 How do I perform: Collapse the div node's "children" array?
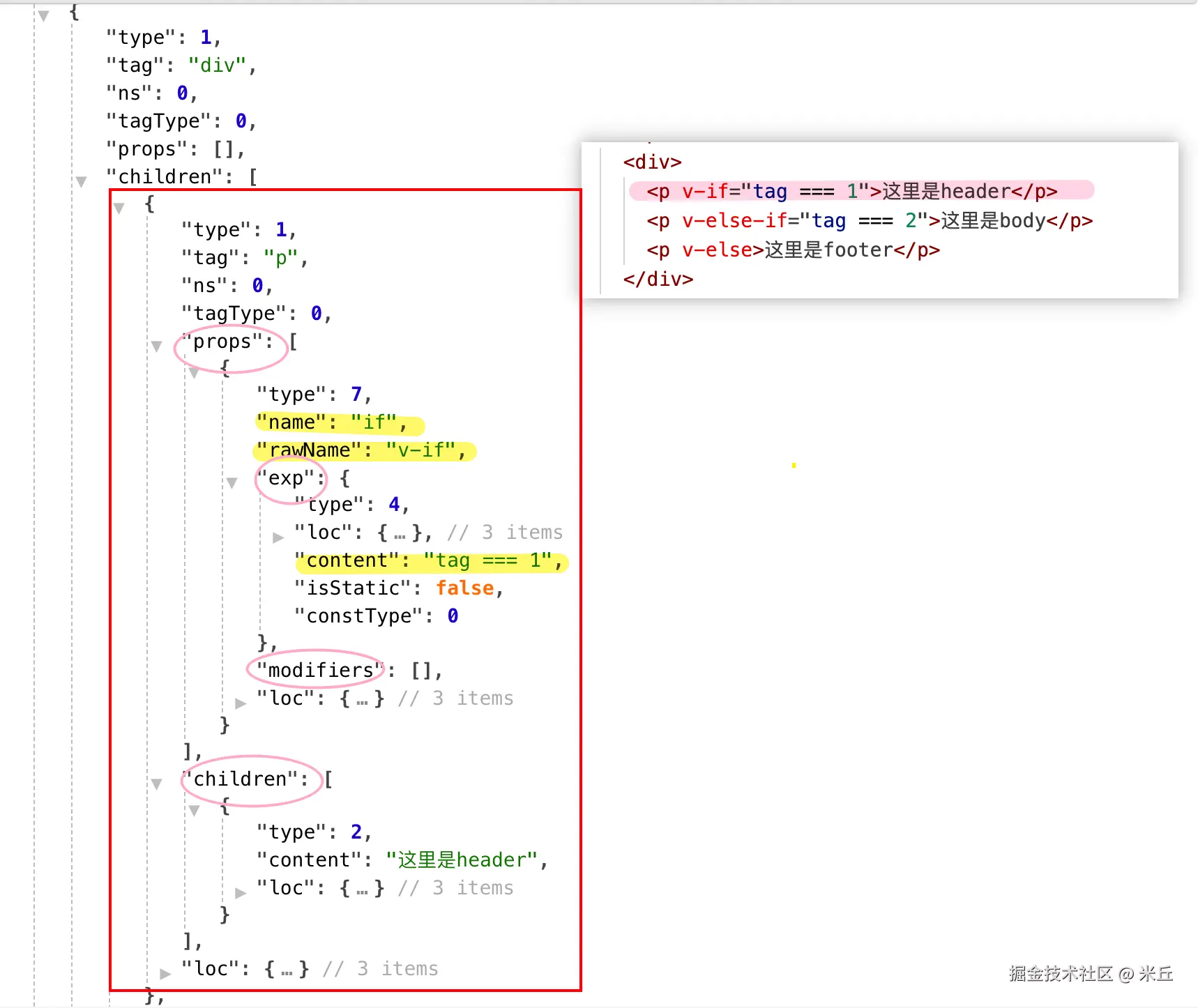pyautogui.click(x=81, y=181)
